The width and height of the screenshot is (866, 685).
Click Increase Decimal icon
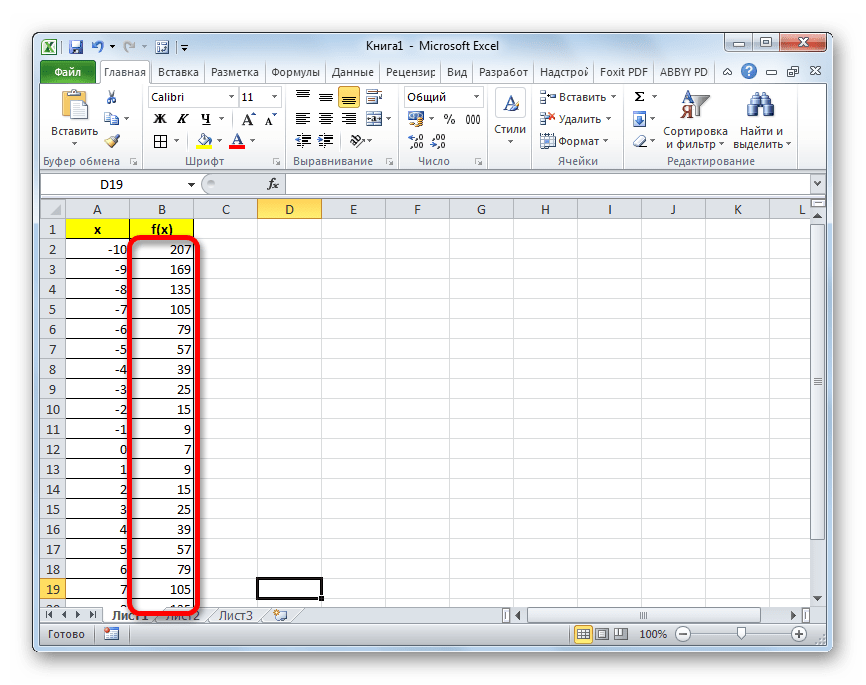[416, 141]
